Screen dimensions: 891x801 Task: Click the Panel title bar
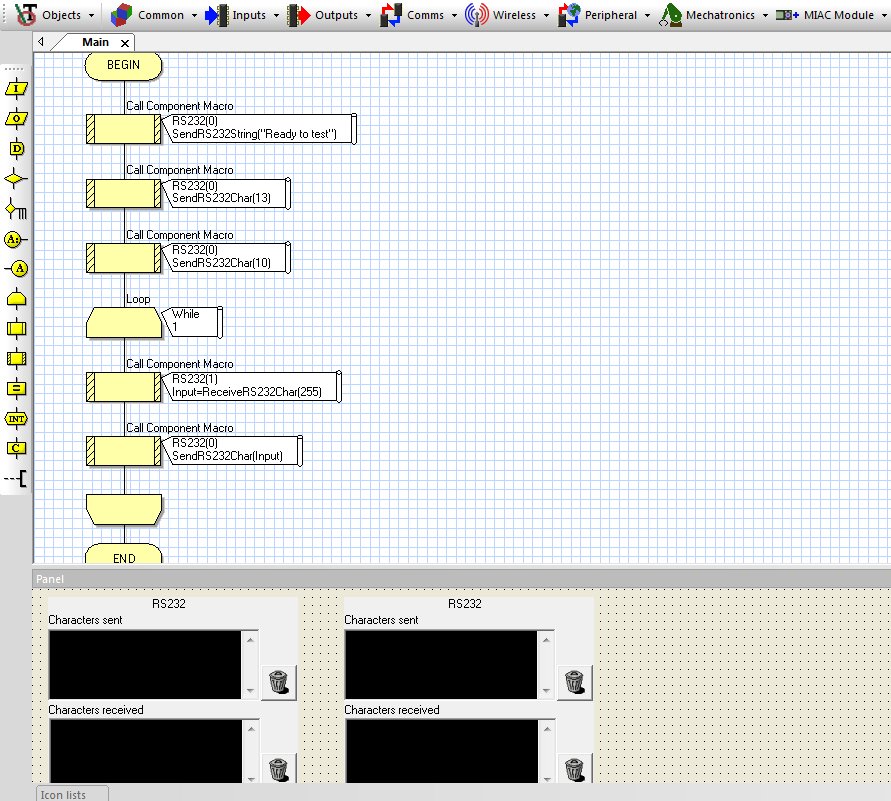(461, 579)
